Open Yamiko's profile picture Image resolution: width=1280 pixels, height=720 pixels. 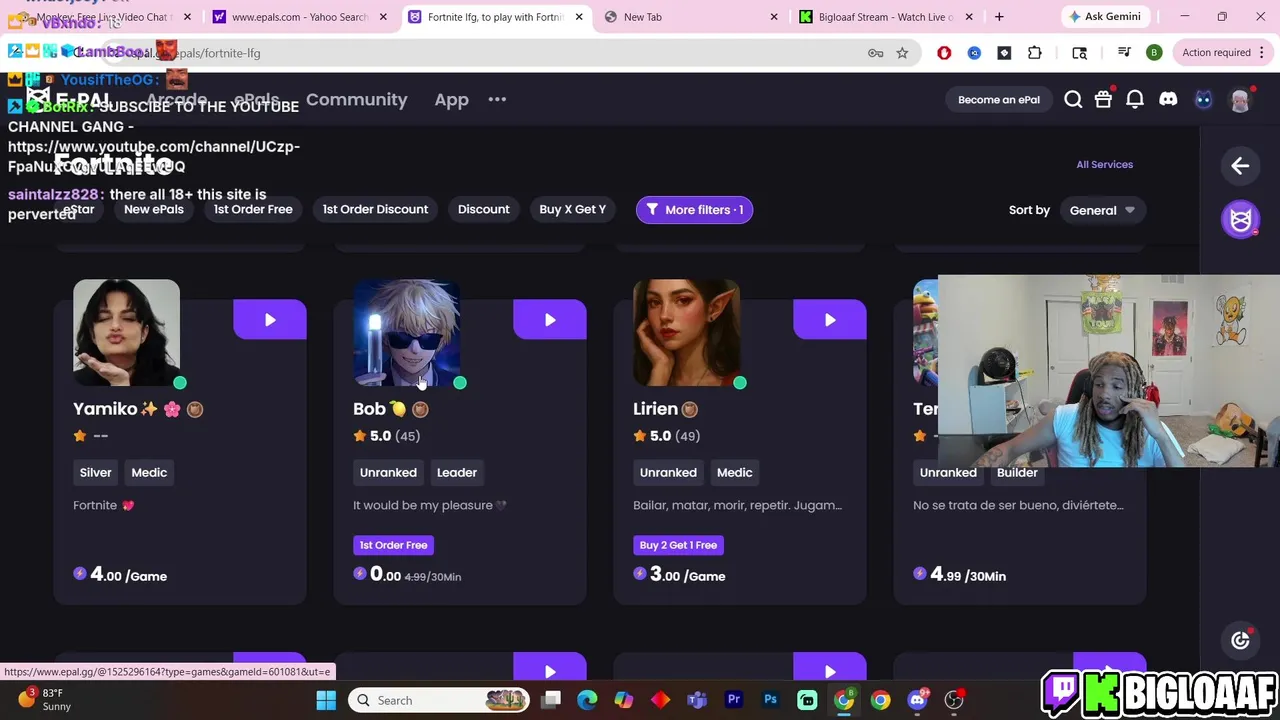[x=126, y=333]
